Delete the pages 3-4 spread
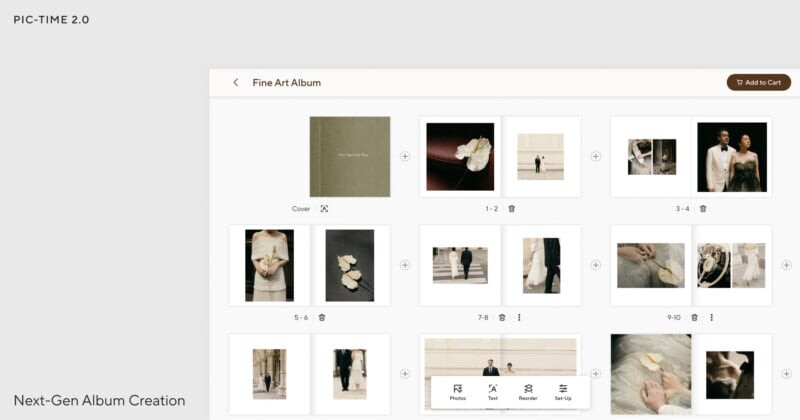The width and height of the screenshot is (800, 420). (x=703, y=209)
